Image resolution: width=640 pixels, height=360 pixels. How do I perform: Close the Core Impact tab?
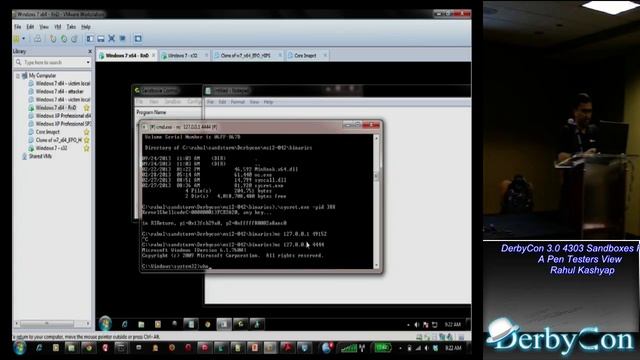click(x=325, y=56)
